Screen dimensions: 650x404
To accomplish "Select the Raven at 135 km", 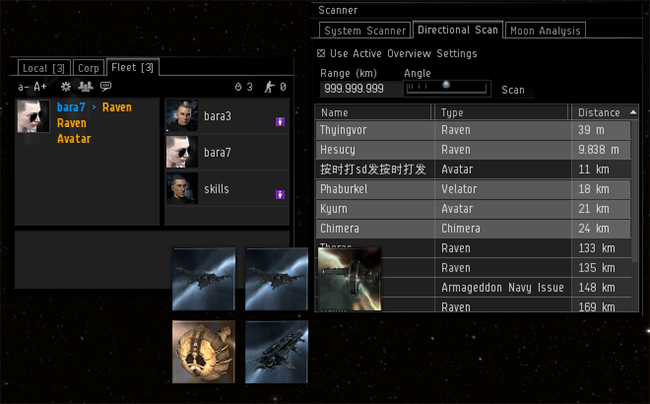I will (x=473, y=268).
